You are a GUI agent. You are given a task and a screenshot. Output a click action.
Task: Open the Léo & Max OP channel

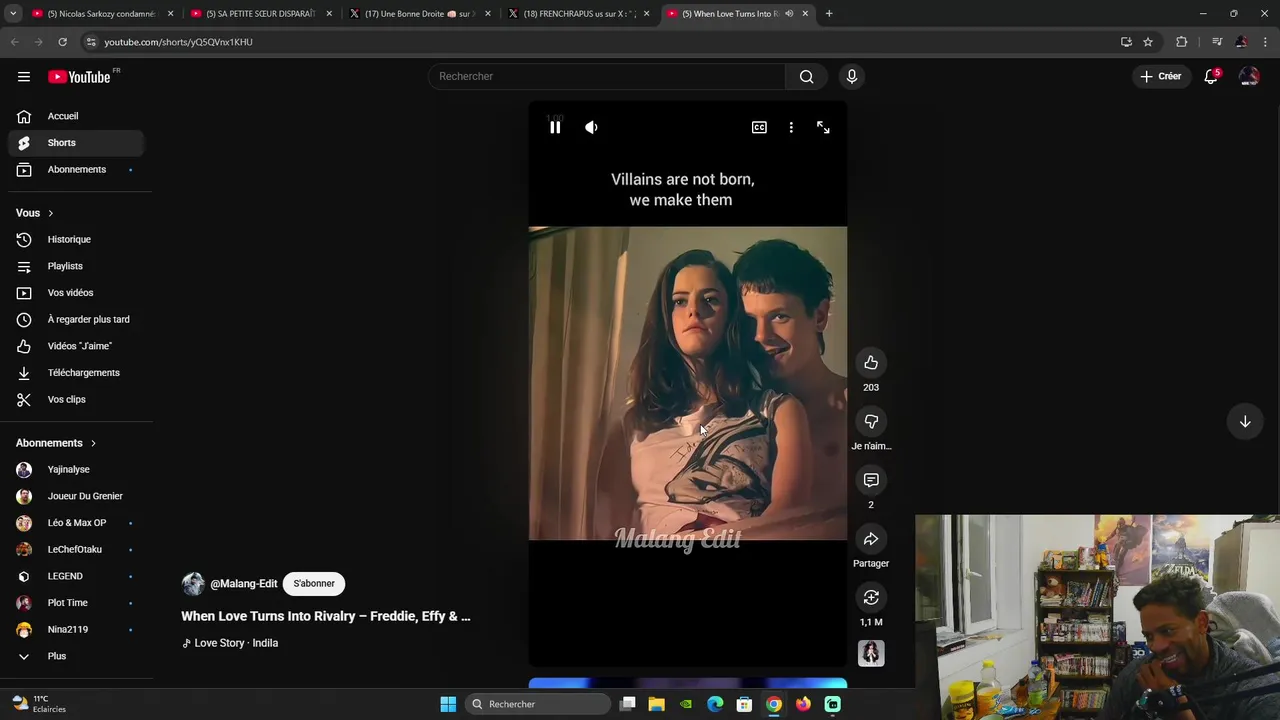pos(76,523)
